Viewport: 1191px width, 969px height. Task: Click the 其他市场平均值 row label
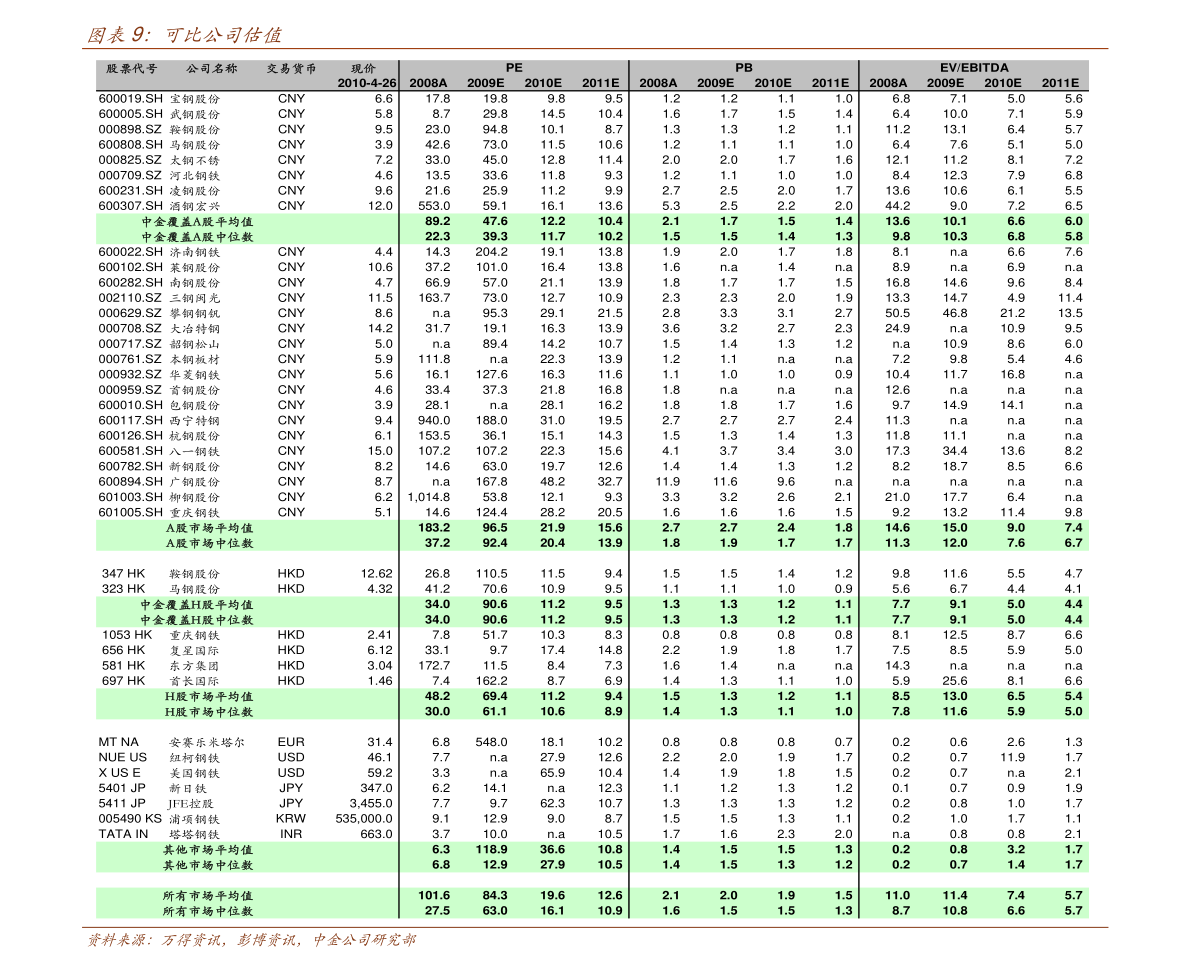tap(208, 850)
